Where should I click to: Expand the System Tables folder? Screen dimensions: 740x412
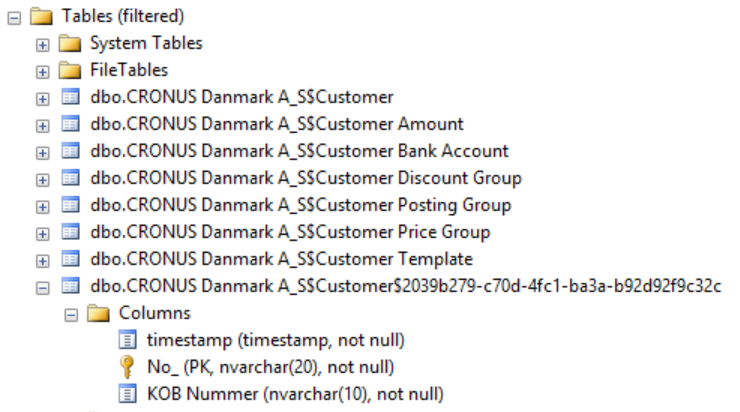(x=42, y=45)
